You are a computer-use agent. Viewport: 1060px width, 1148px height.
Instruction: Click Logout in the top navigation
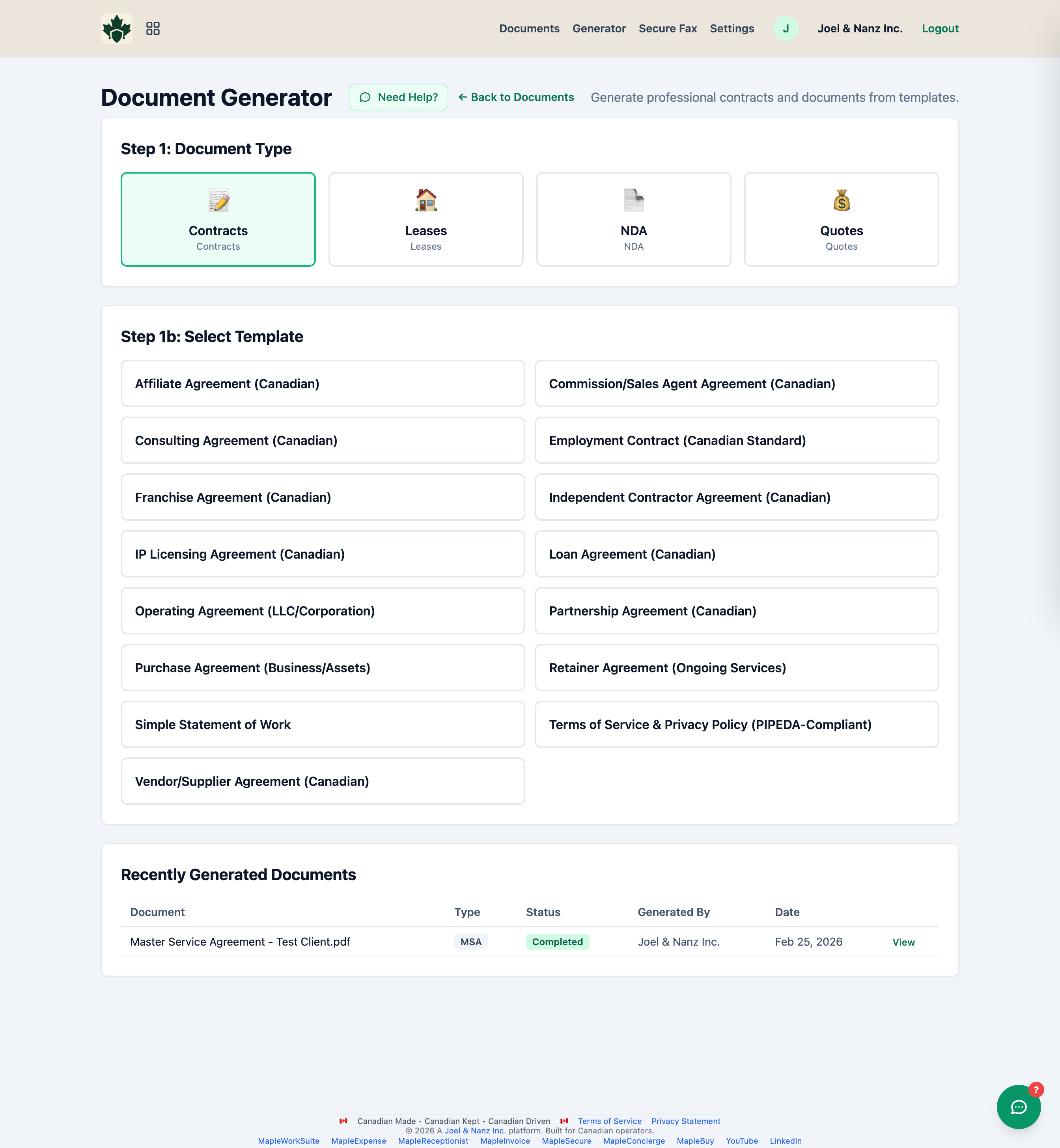940,28
